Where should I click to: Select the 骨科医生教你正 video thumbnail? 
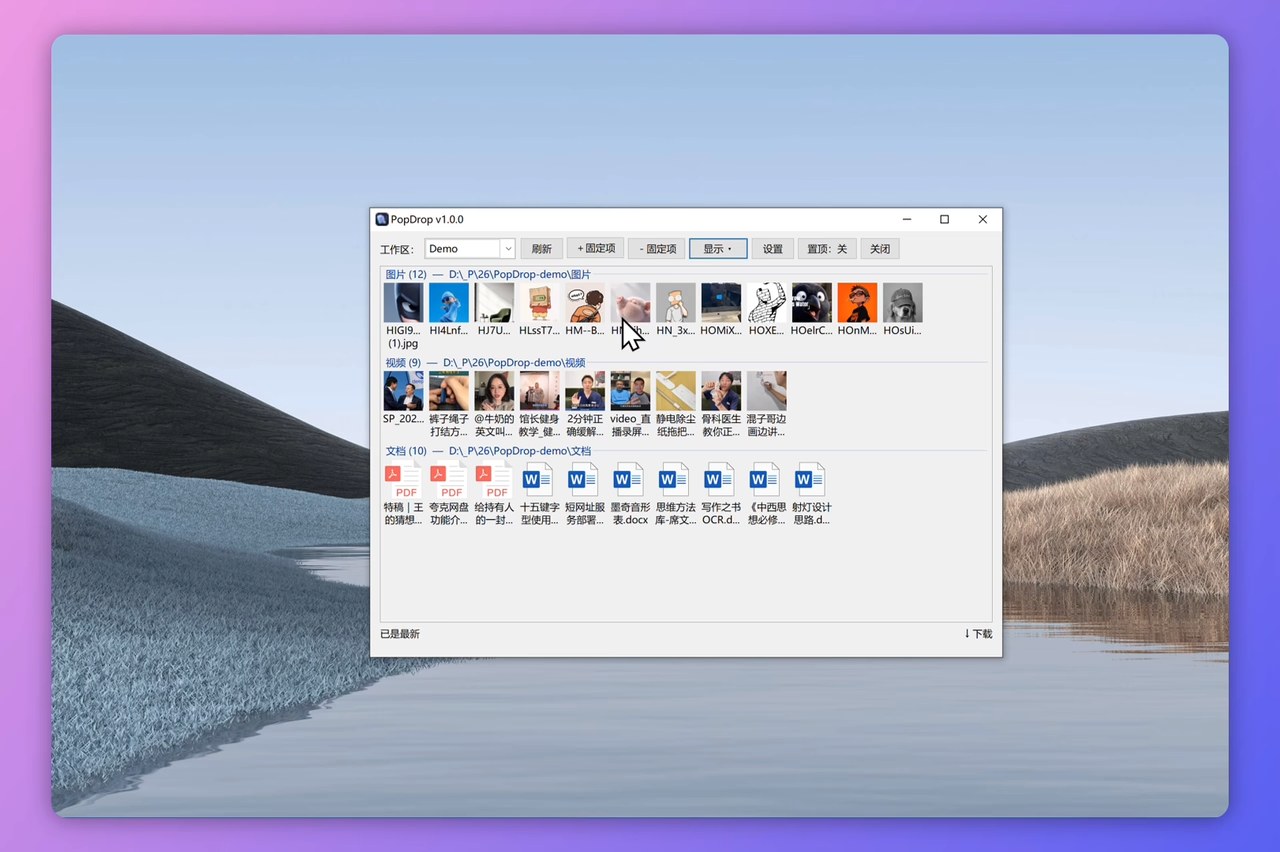click(721, 391)
